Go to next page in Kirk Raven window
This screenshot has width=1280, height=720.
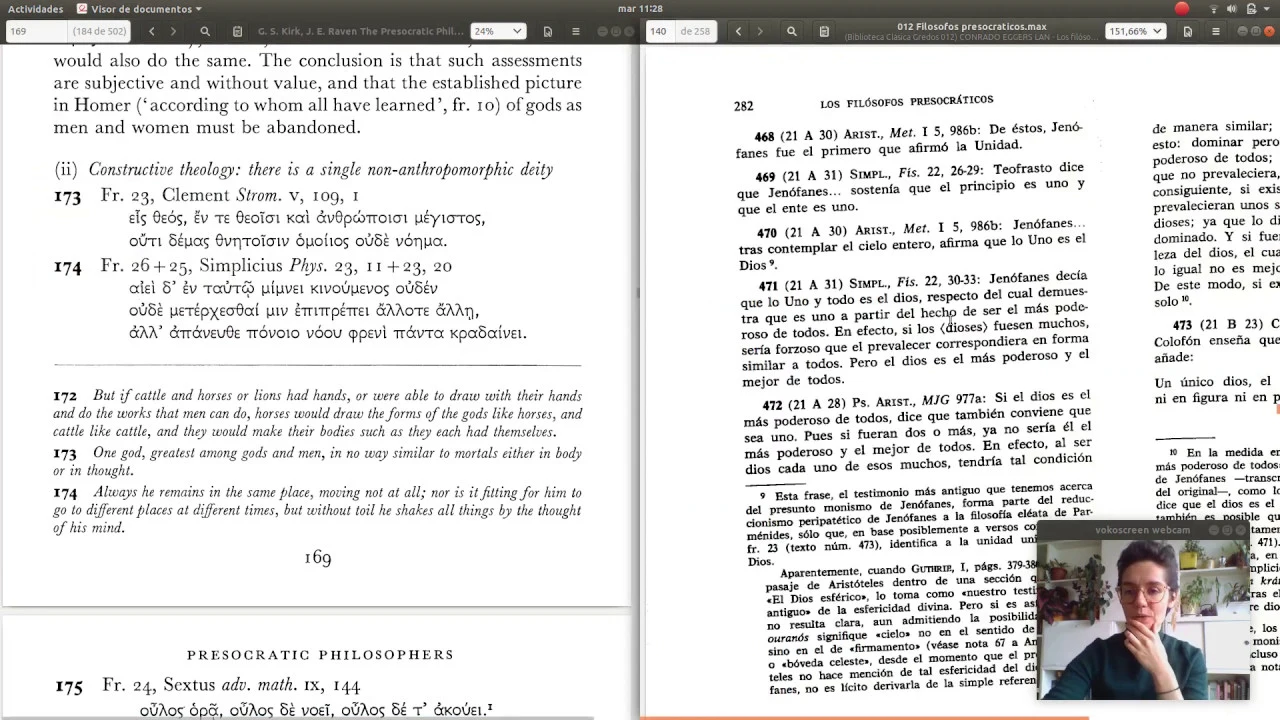point(173,31)
